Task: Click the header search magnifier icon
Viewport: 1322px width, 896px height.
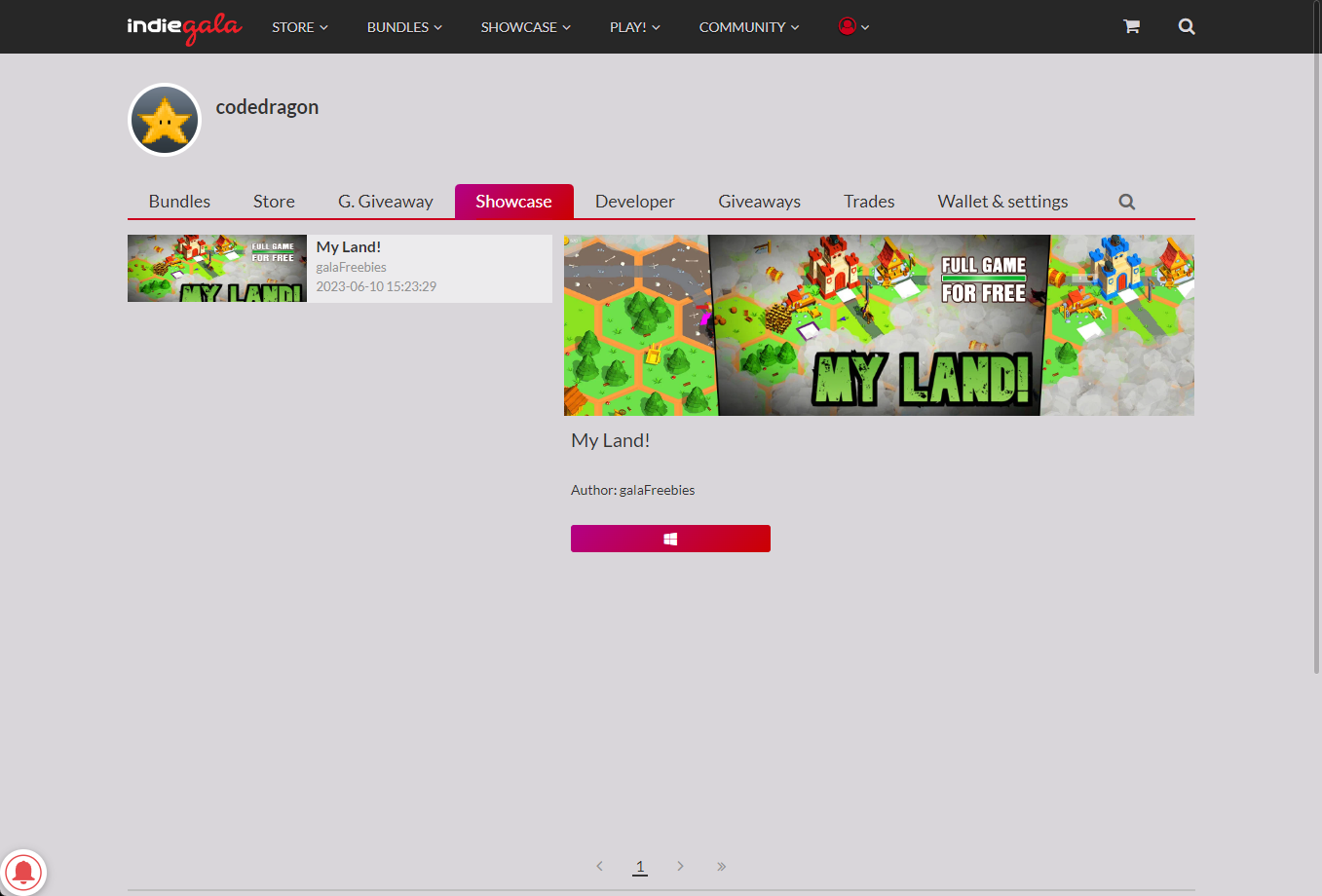Action: tap(1187, 26)
